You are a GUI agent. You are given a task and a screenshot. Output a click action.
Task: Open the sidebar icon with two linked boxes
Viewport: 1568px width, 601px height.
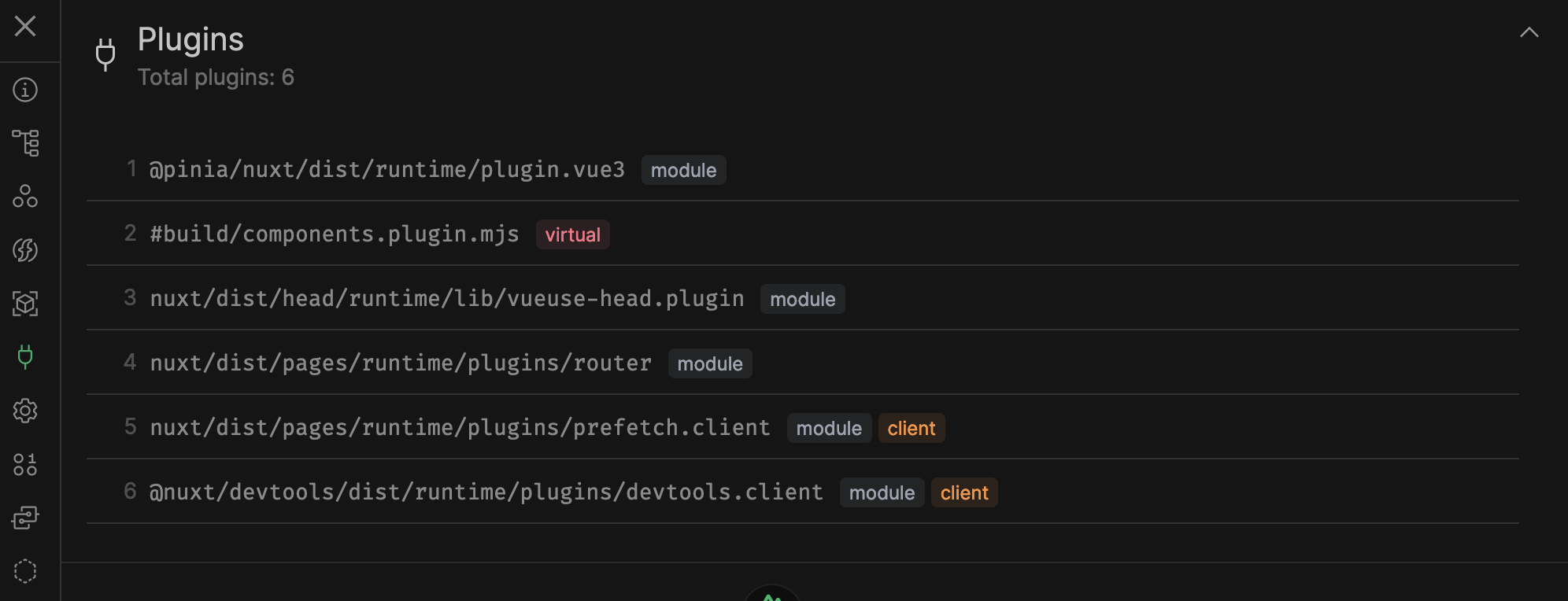coord(25,518)
